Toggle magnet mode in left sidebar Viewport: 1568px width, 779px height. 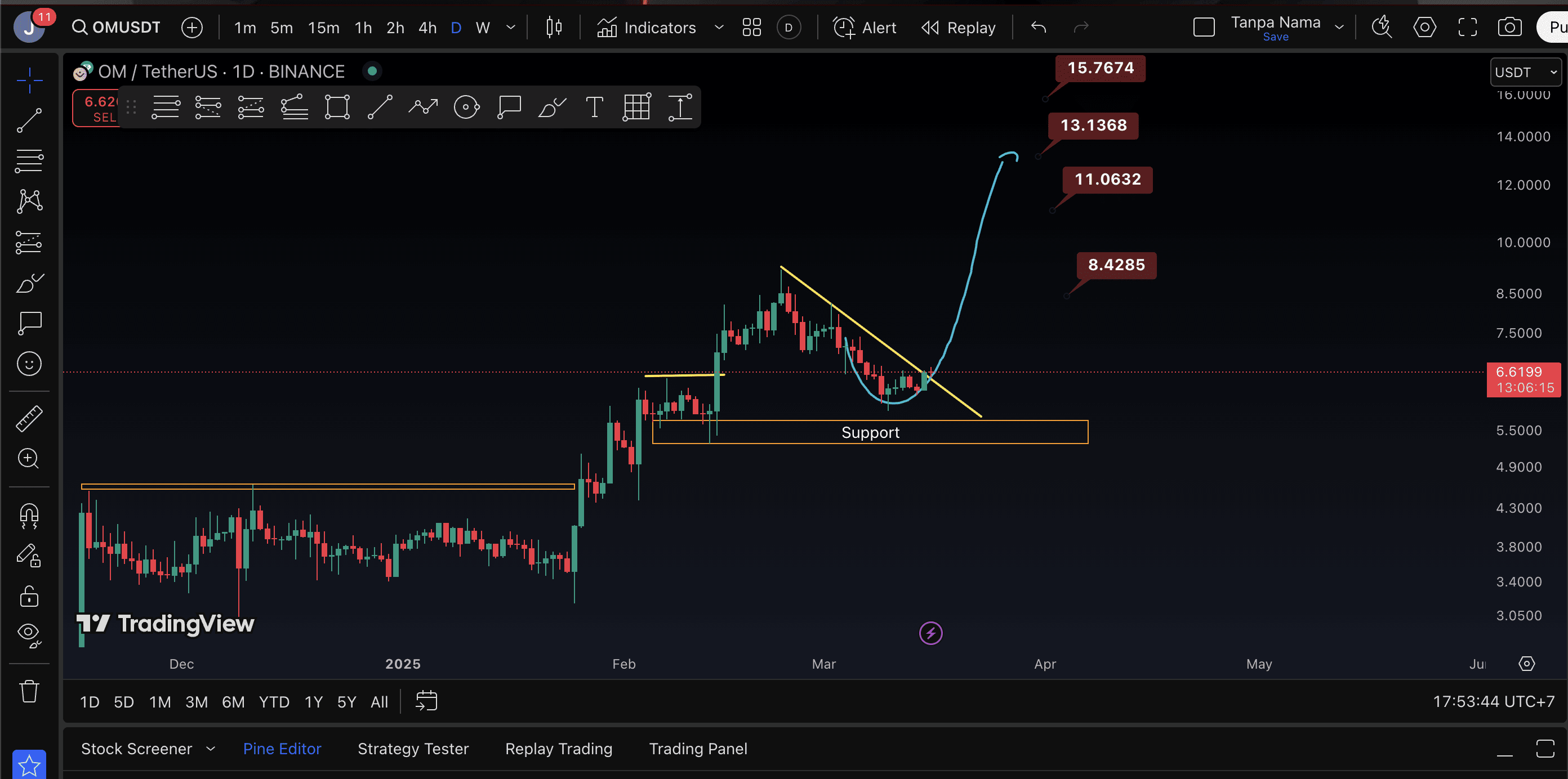29,516
